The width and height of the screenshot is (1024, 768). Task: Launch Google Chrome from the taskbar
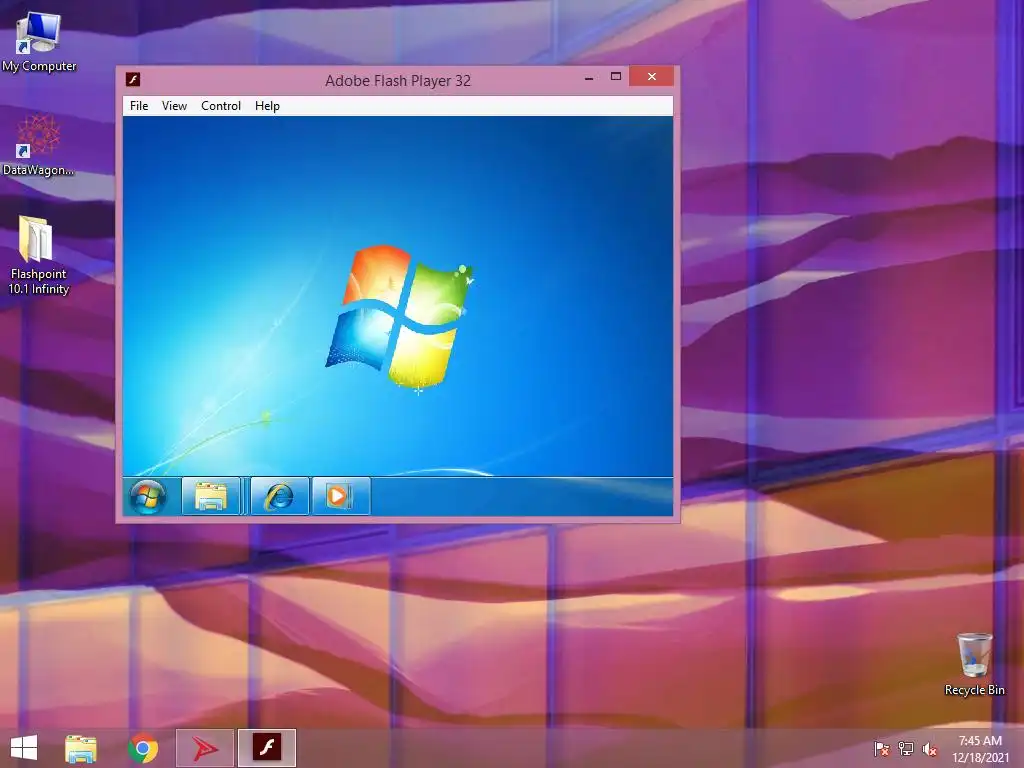click(143, 748)
